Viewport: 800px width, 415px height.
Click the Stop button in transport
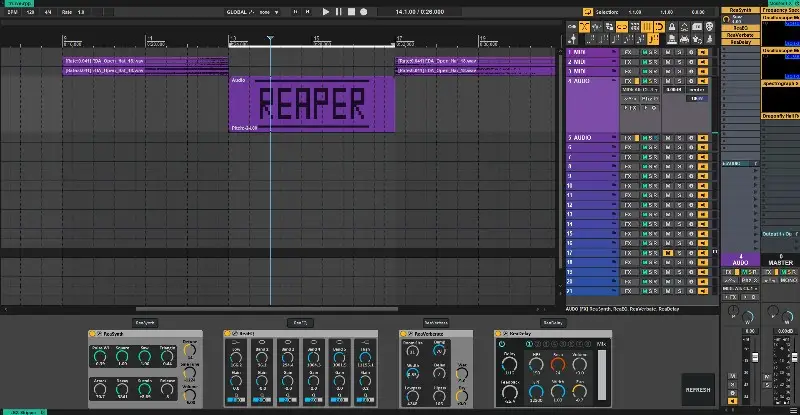click(x=350, y=12)
